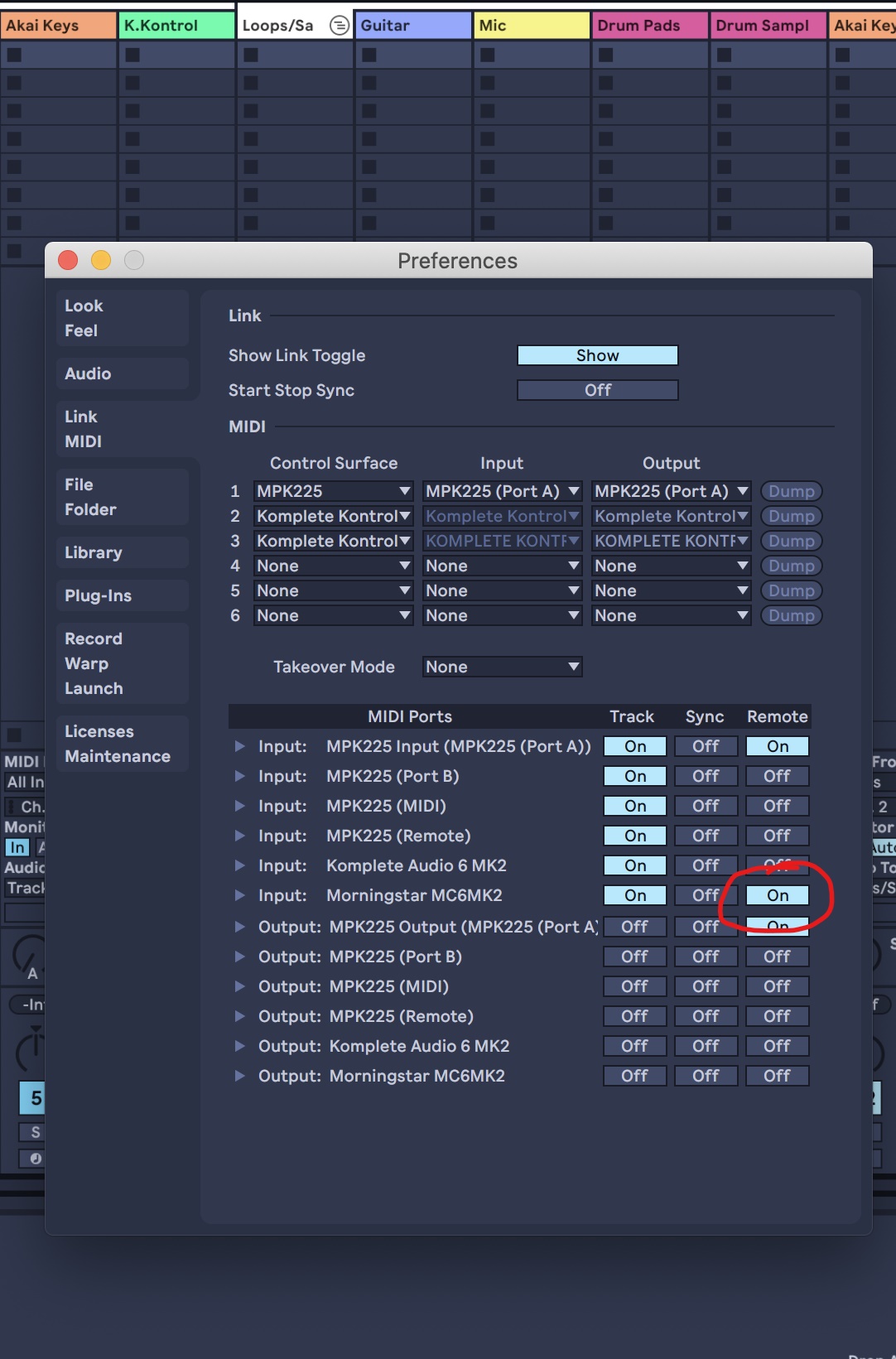Click Dump for control surface 1
The width and height of the screenshot is (896, 1359).
[x=791, y=491]
